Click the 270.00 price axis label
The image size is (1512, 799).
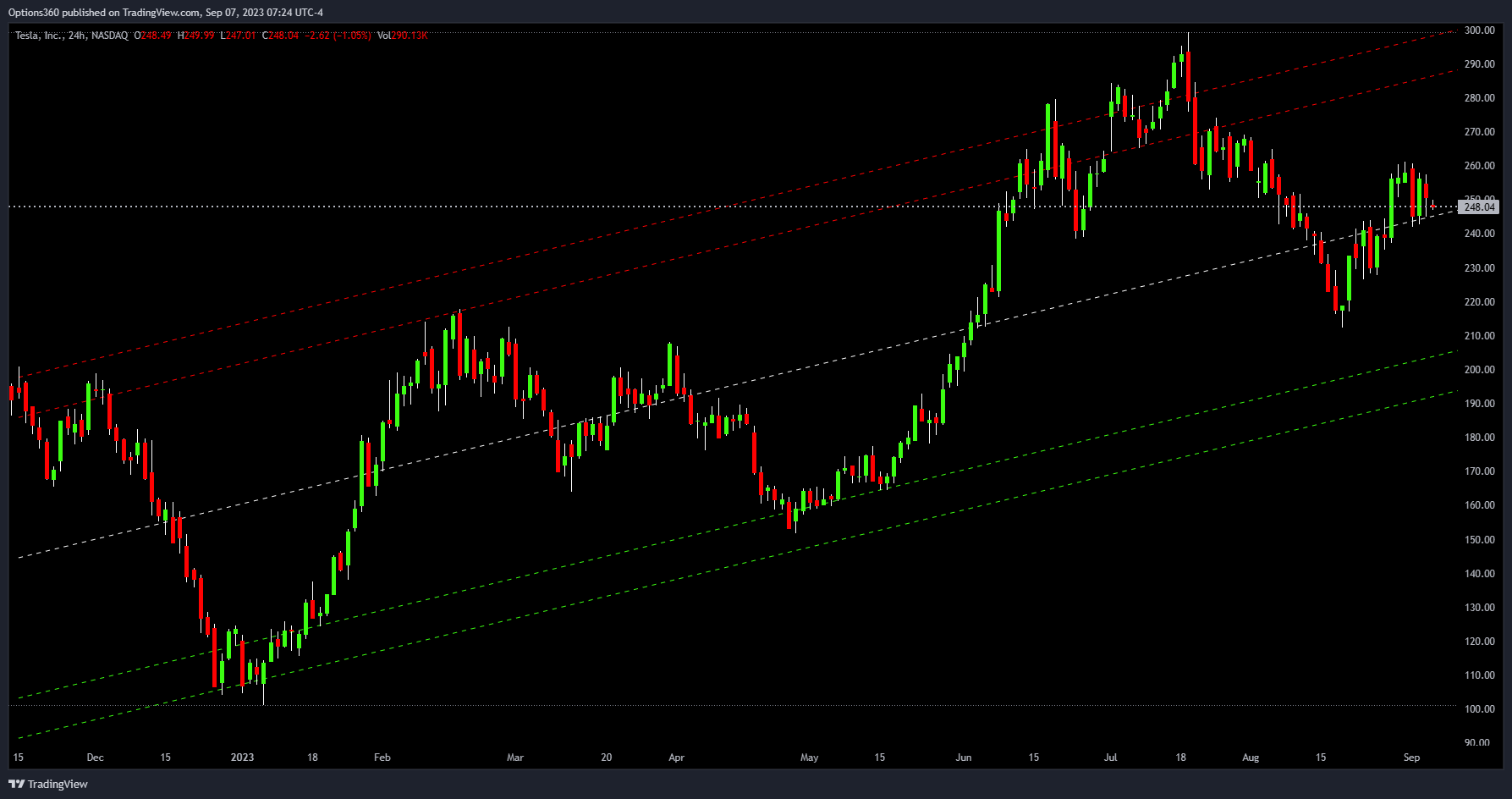[x=1480, y=132]
